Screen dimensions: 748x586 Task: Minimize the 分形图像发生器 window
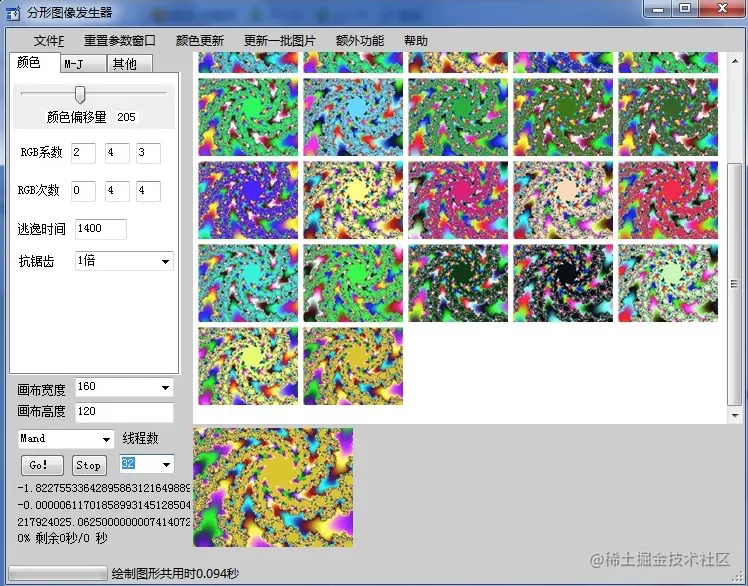(x=658, y=9)
